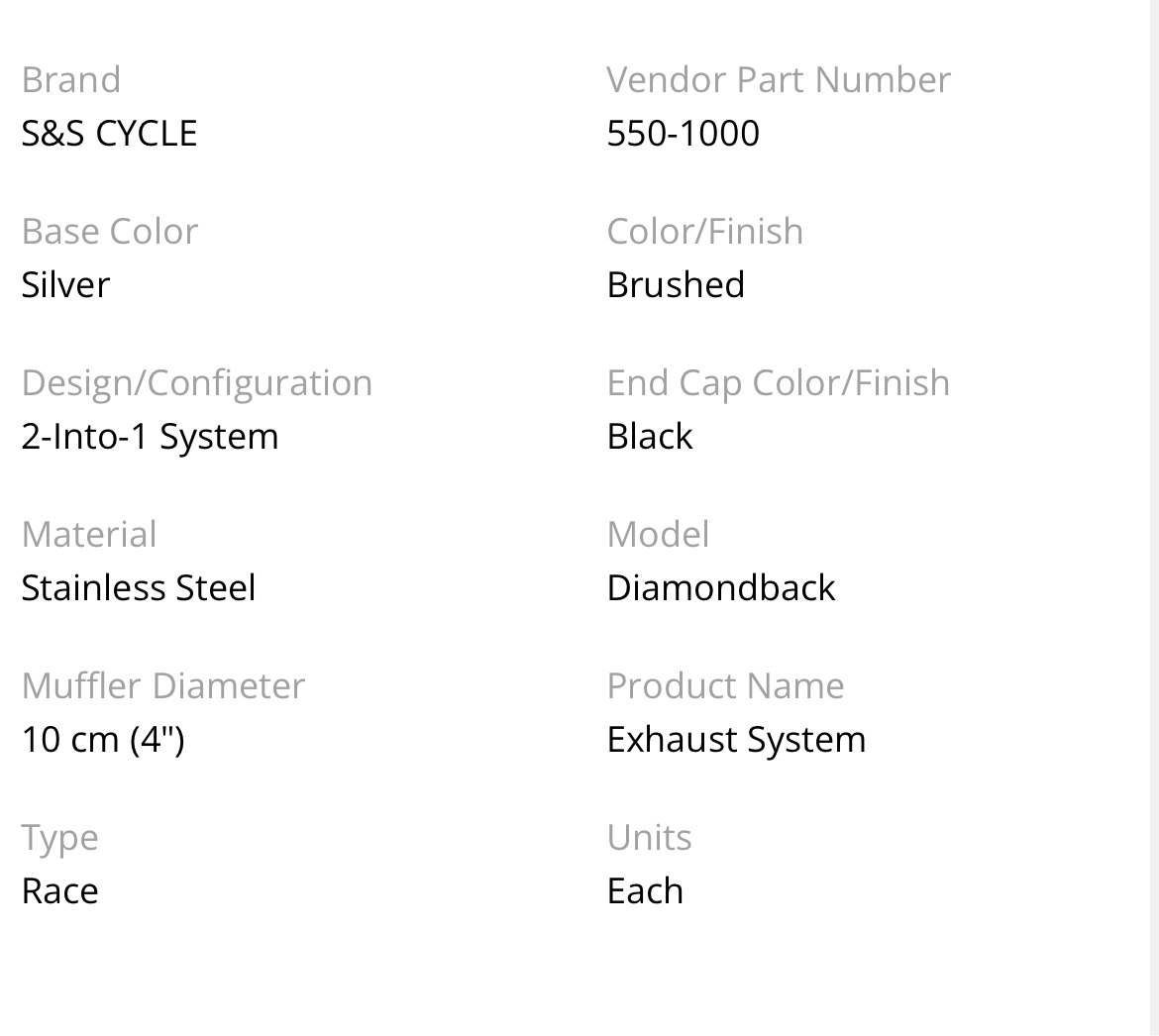
Task: Click the End Cap Color/Finish label
Action: [x=779, y=383]
